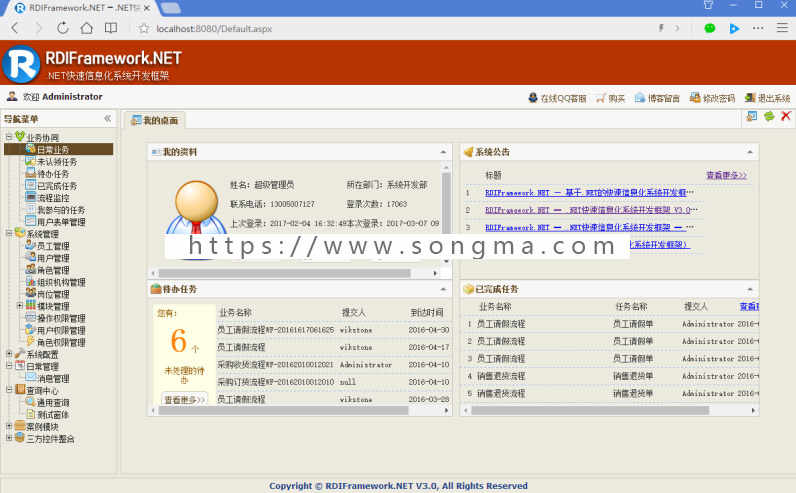796x493 pixels.
Task: Open 已完成任务 in the sidebar tree
Action: point(57,186)
